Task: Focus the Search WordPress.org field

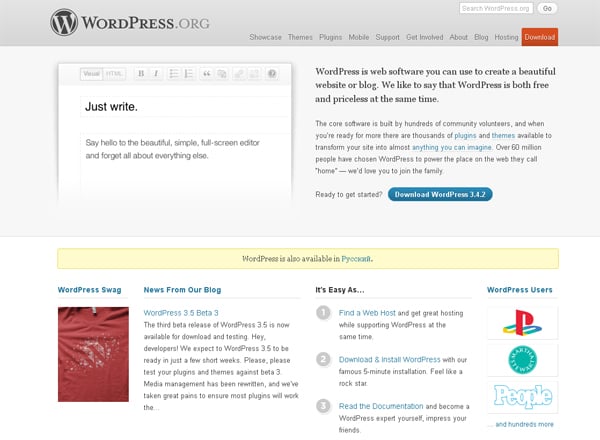Action: coord(496,8)
